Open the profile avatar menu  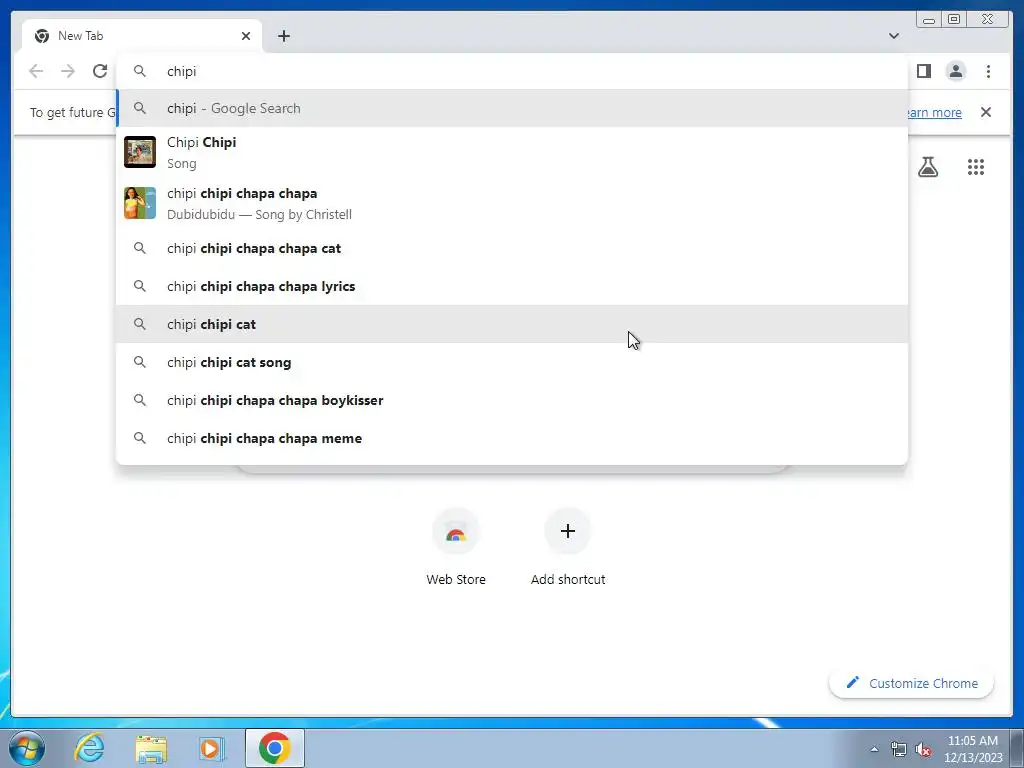click(955, 71)
